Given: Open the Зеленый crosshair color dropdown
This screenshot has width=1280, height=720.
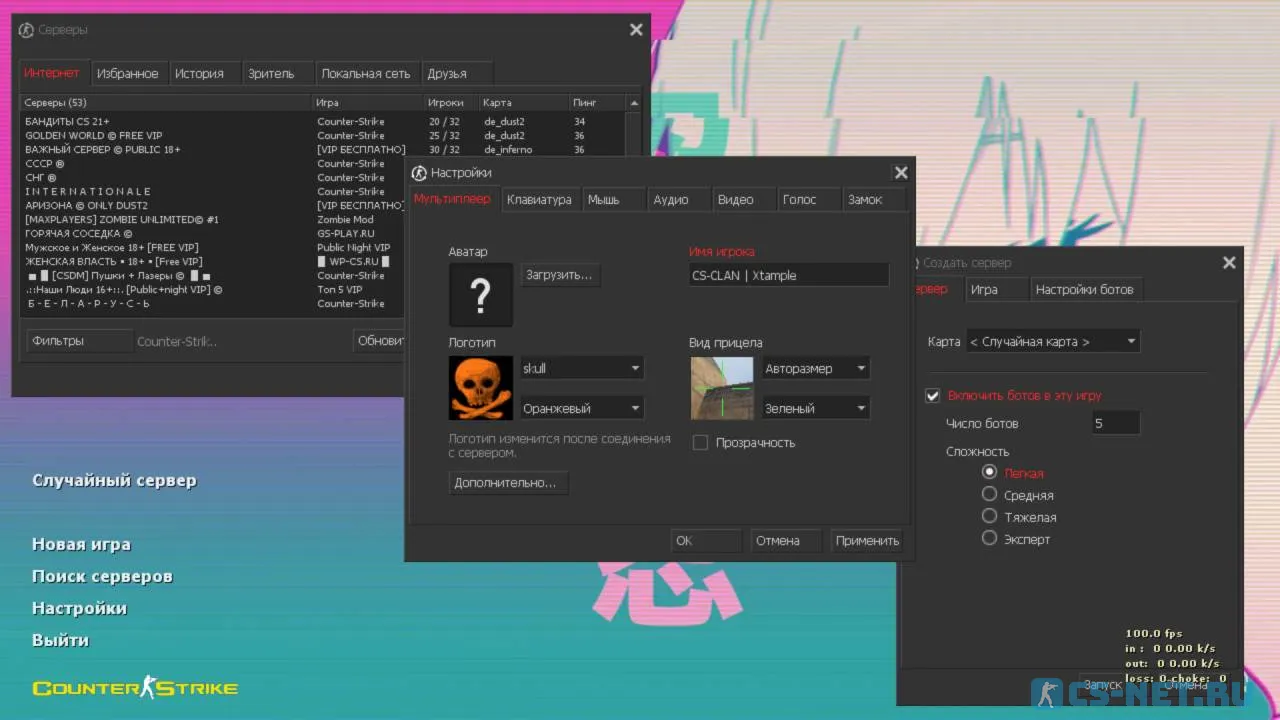Looking at the screenshot, I should pos(816,408).
